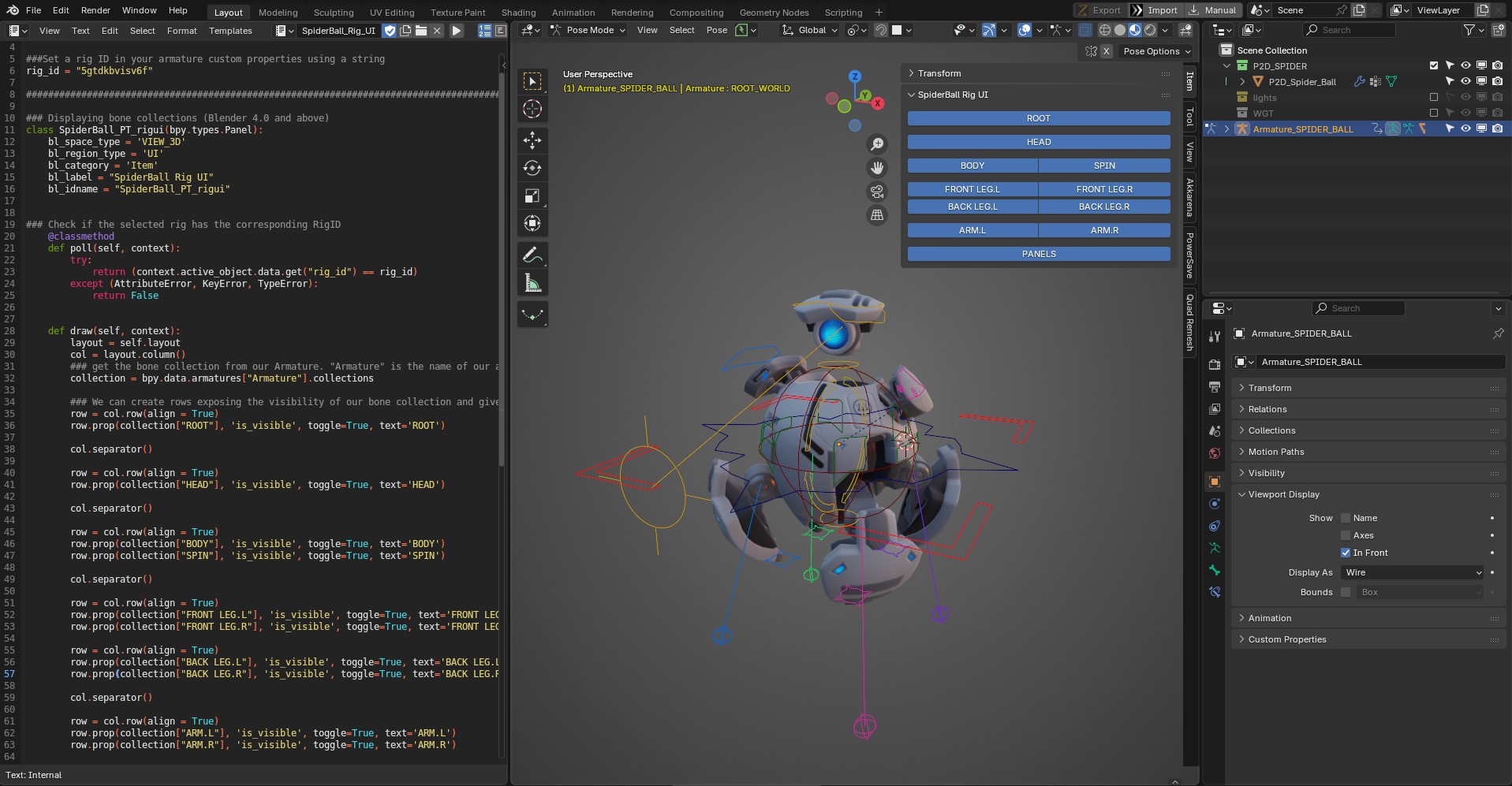1512x786 pixels.
Task: Open the Pose Options dropdown
Action: click(1156, 51)
